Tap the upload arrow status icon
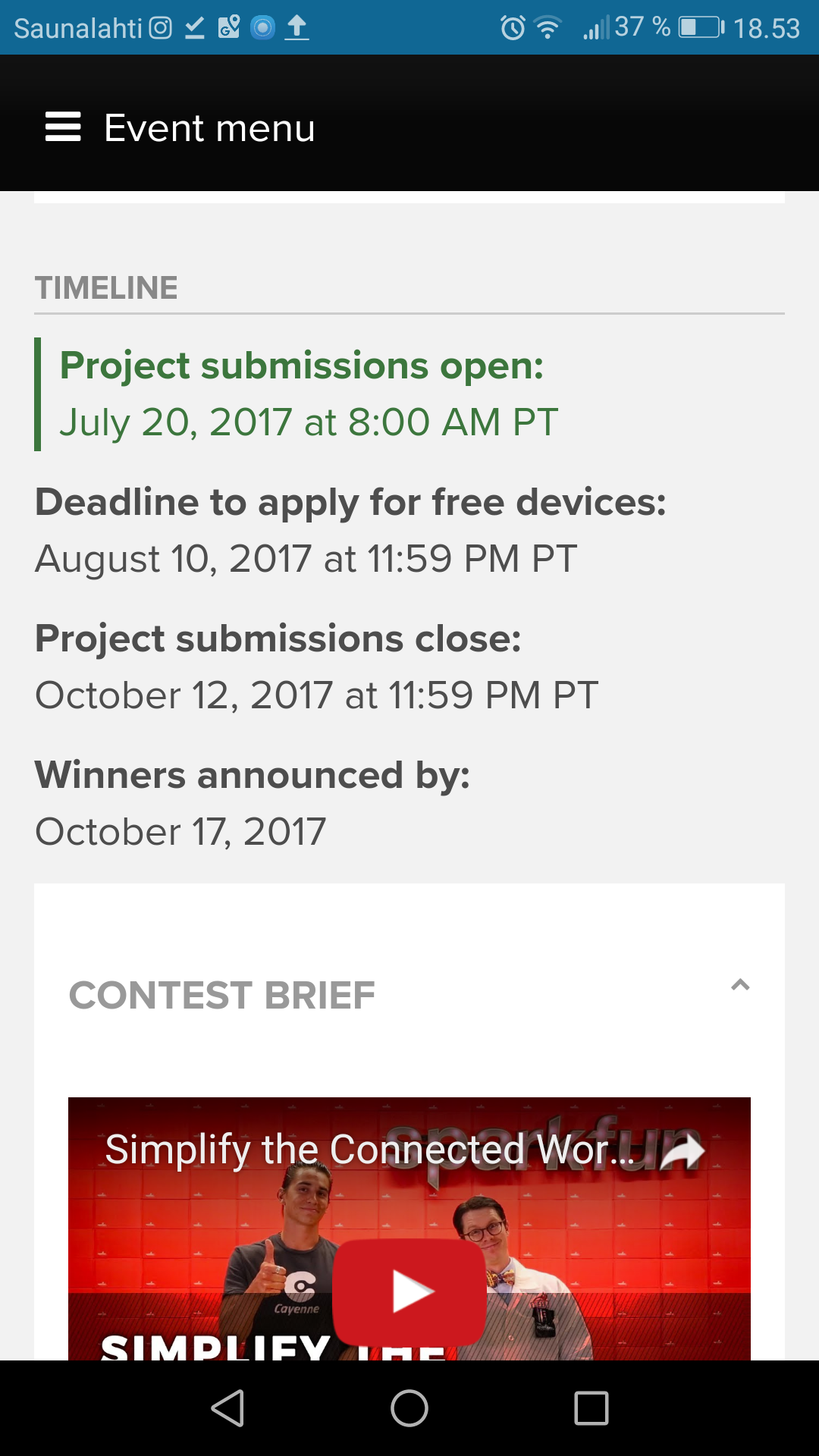The height and width of the screenshot is (1456, 819). click(297, 28)
